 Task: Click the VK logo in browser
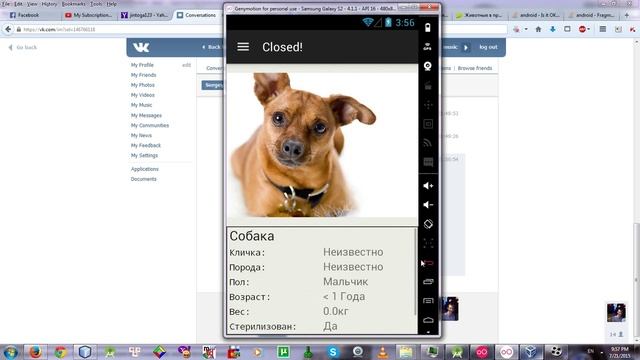click(x=141, y=47)
